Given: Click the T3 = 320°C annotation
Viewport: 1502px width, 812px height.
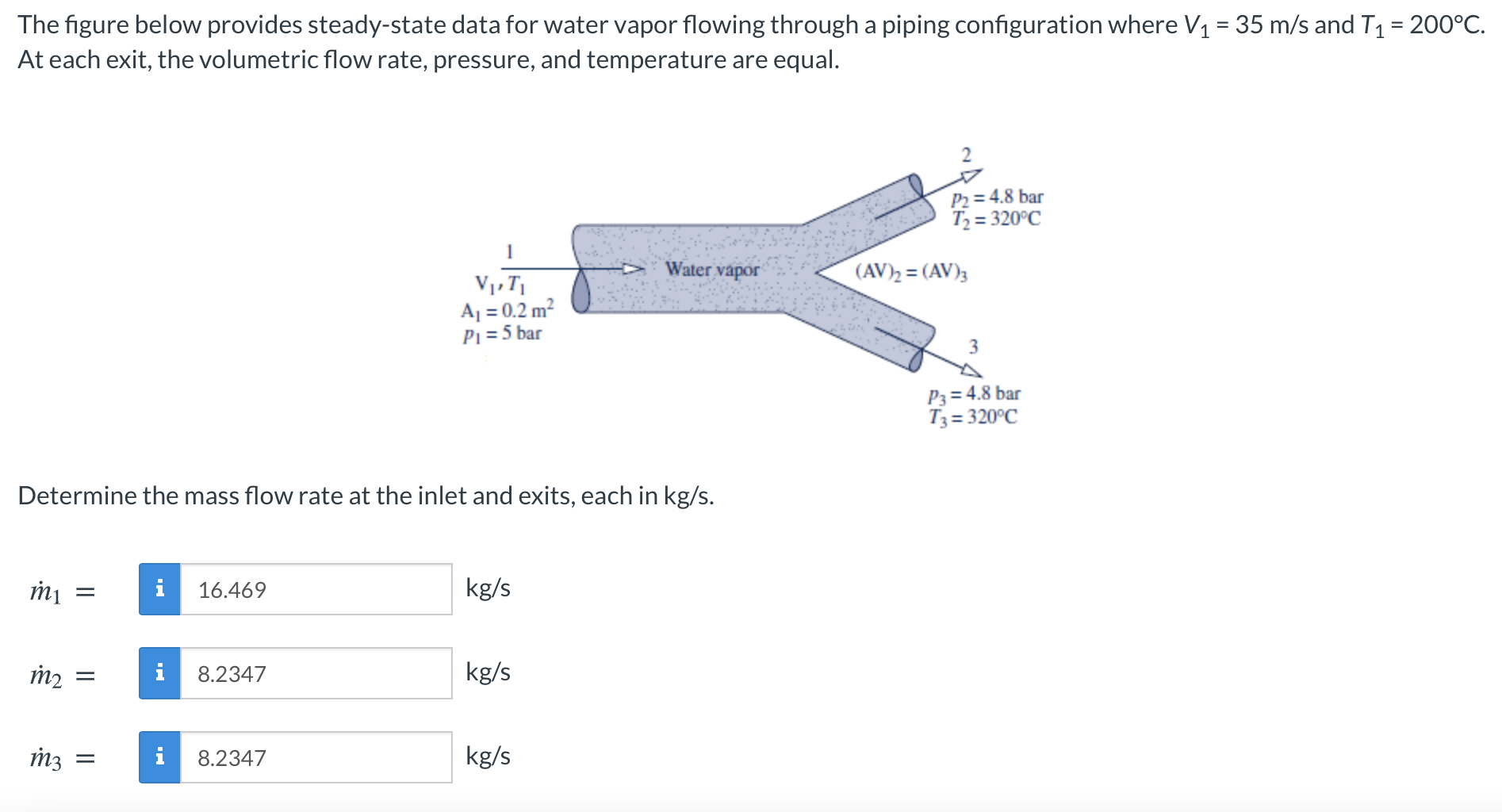Looking at the screenshot, I should 975,414.
